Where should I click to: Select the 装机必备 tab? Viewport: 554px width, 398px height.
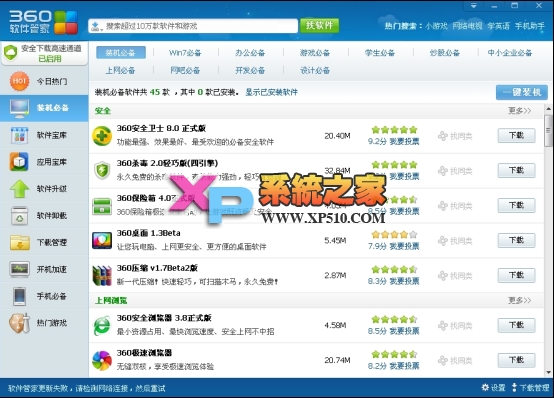[120, 53]
